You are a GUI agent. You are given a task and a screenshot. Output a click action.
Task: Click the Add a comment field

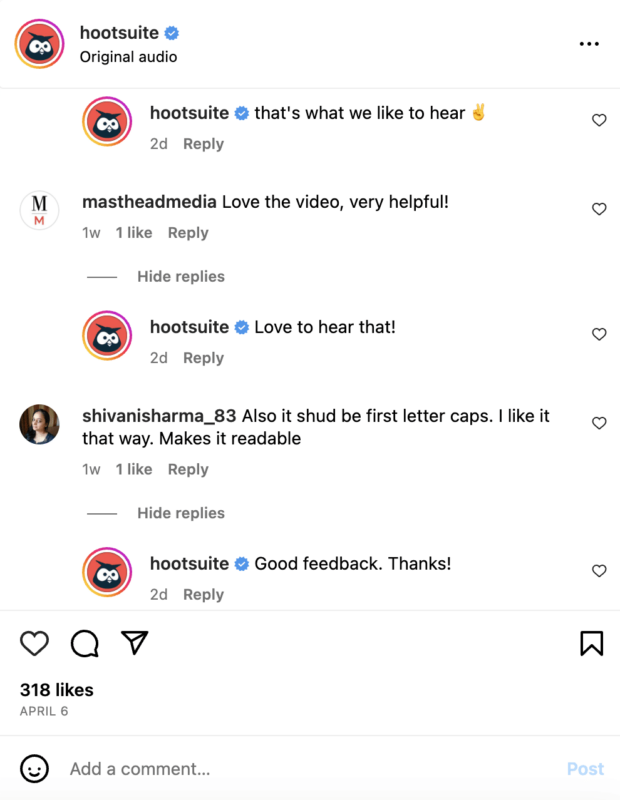(x=300, y=769)
